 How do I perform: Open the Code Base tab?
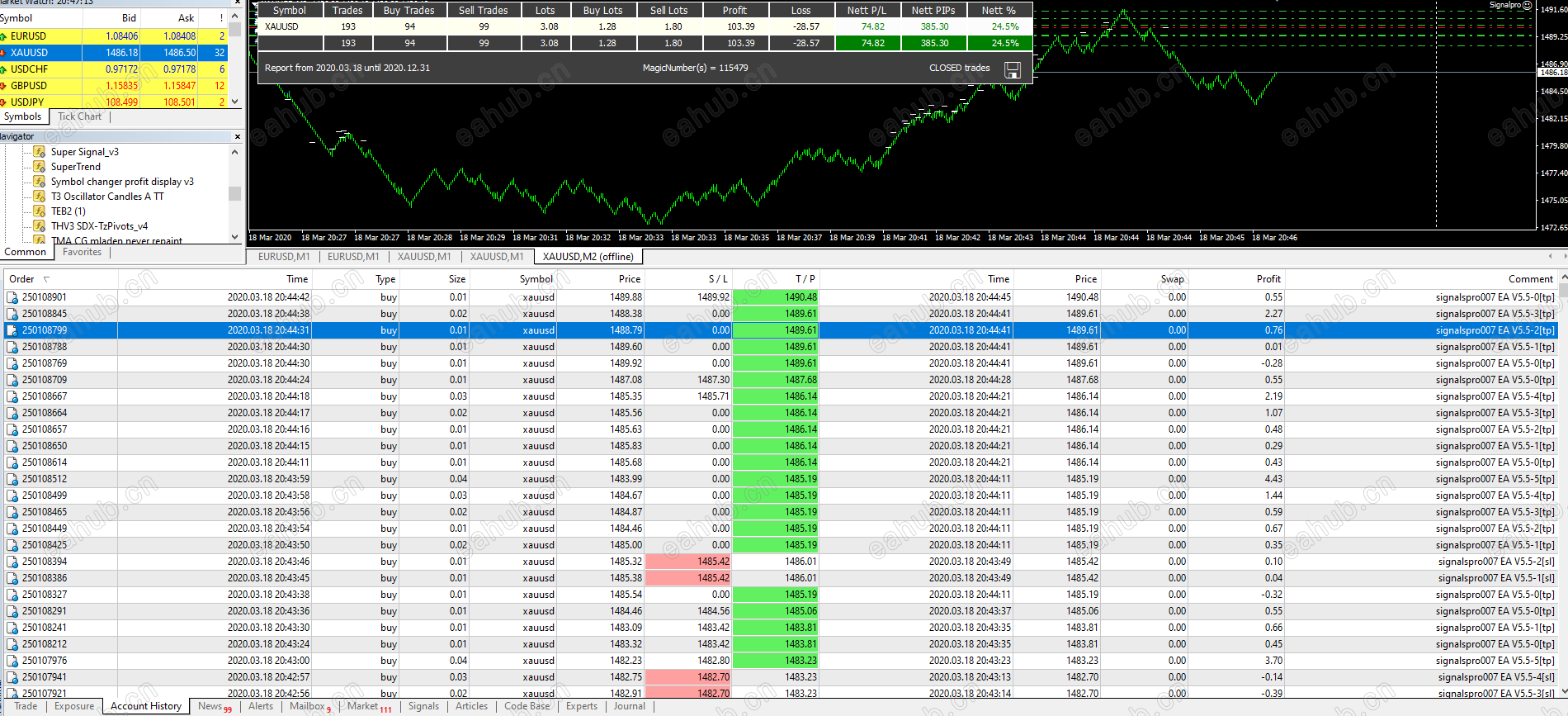527,706
